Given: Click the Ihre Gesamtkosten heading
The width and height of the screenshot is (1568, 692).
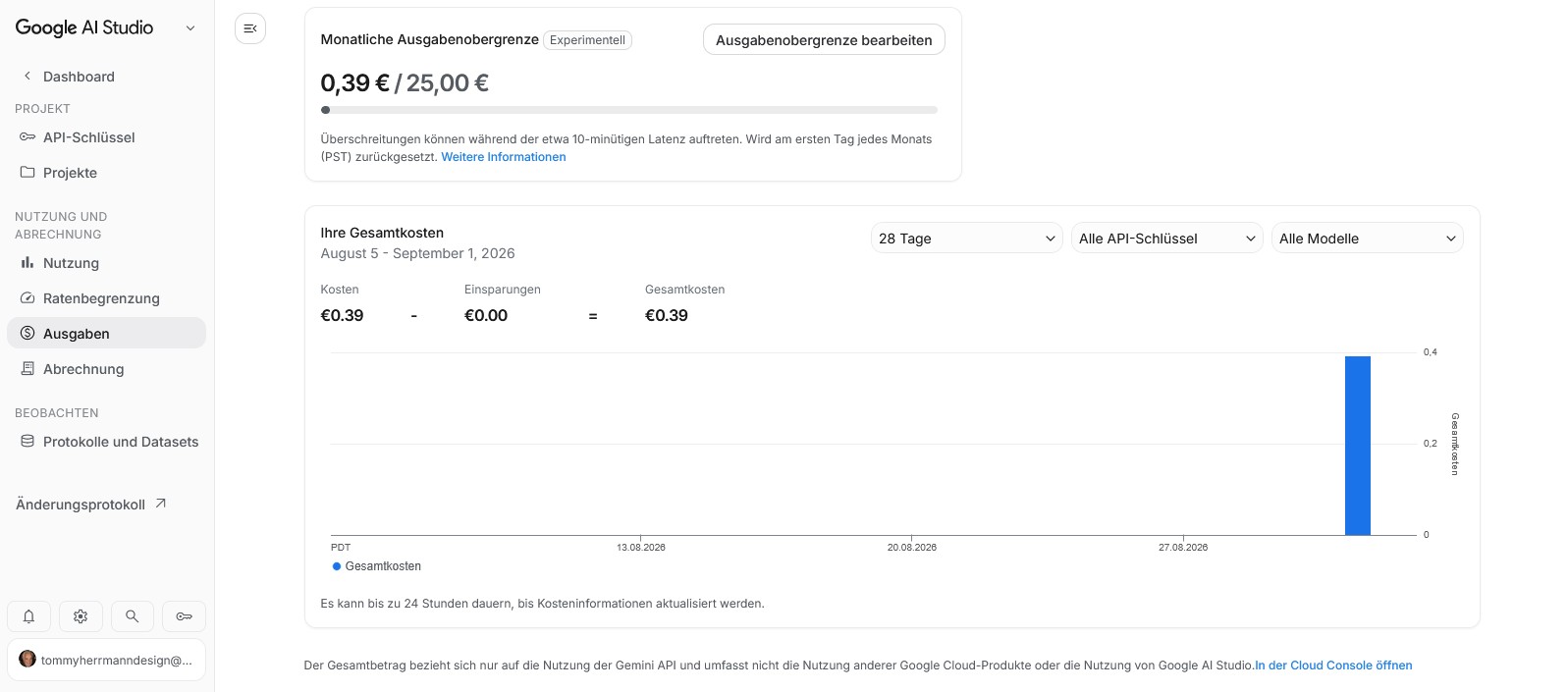Looking at the screenshot, I should pyautogui.click(x=382, y=233).
